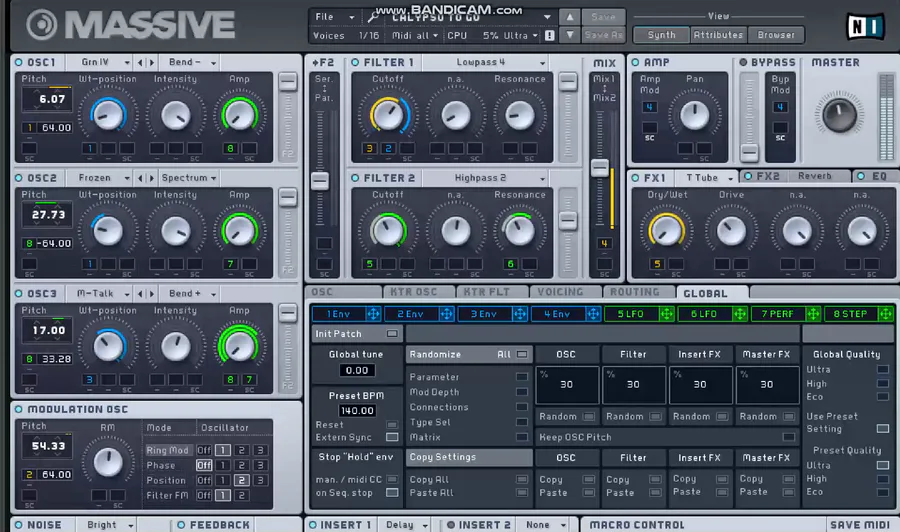Toggle Filter 2 power button
Screen dimensions: 900x532
[x=355, y=178]
